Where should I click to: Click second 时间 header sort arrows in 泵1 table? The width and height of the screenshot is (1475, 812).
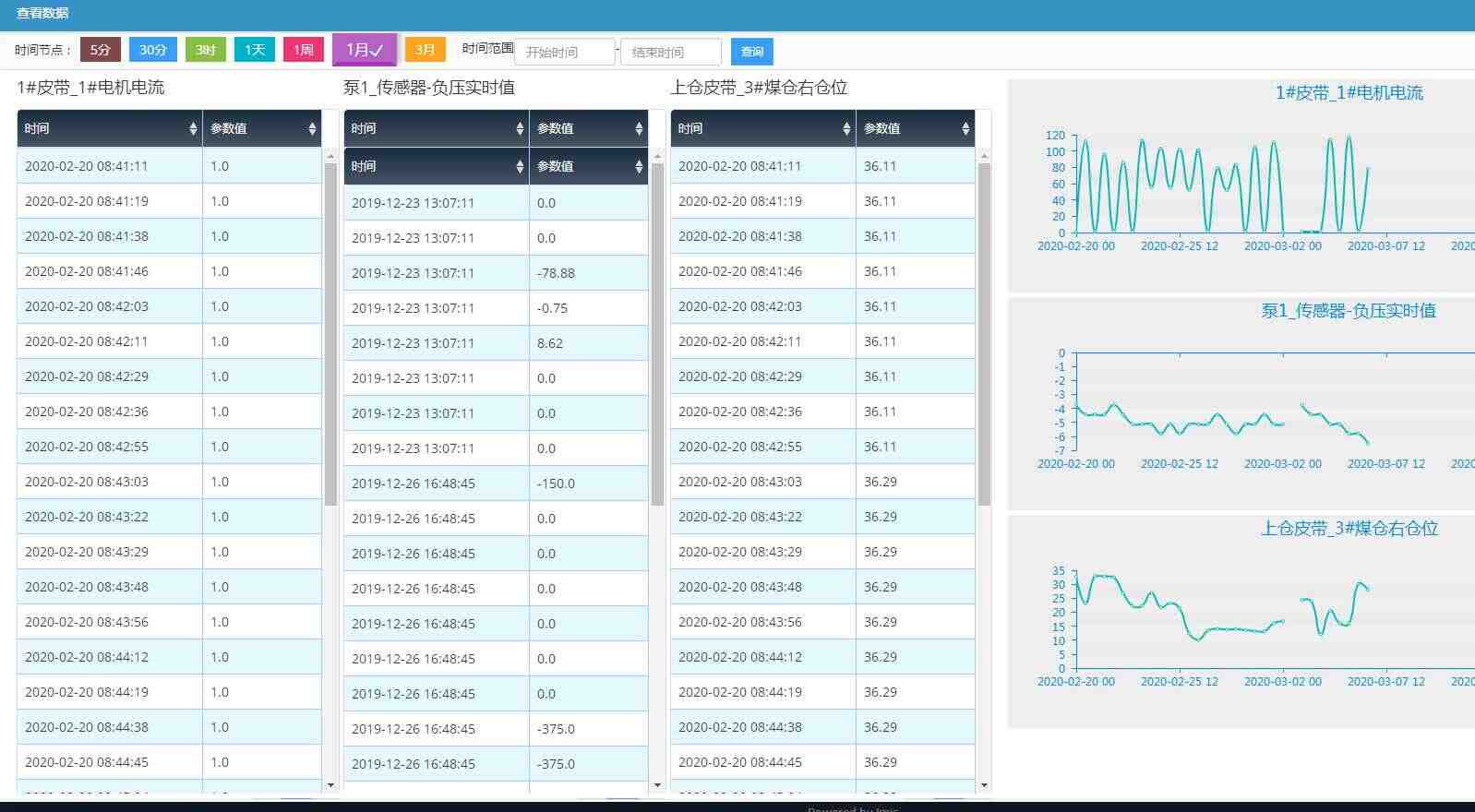[x=520, y=167]
